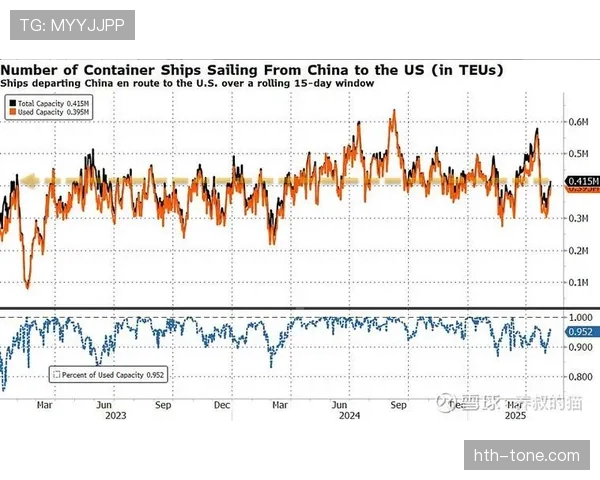Click the rolling 15-day window subtitle
Viewport: 600px width, 480px height.
187,84
